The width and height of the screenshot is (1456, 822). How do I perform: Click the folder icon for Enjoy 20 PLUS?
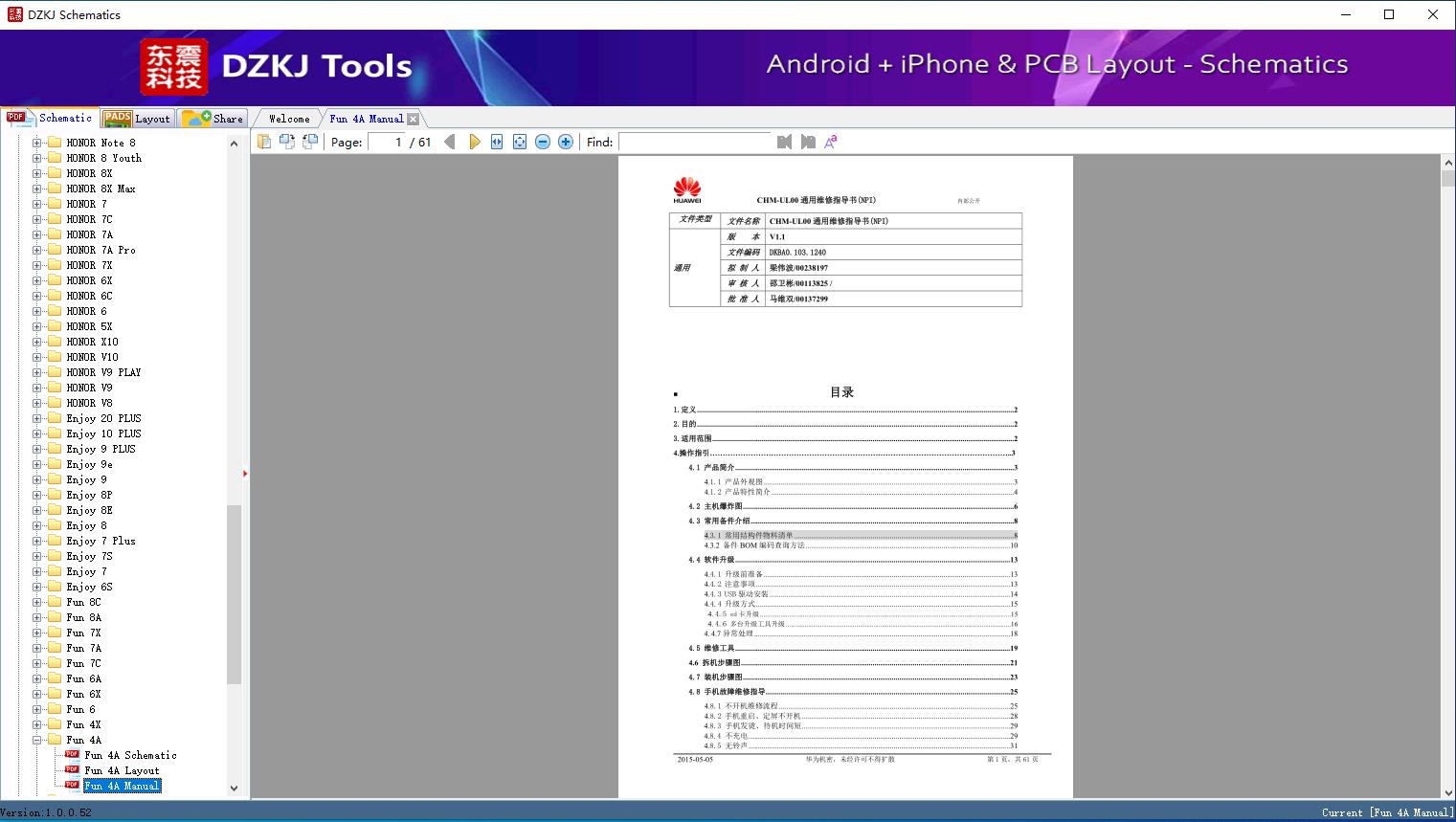point(55,418)
